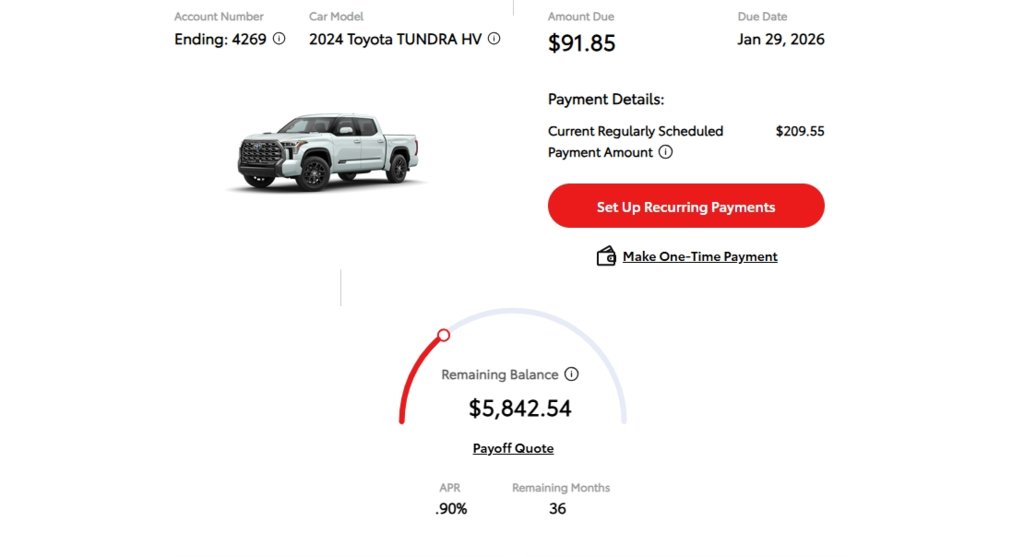Click the wallet icon beside Make One-Time Payment
Image resolution: width=1024 pixels, height=557 pixels.
pyautogui.click(x=606, y=256)
